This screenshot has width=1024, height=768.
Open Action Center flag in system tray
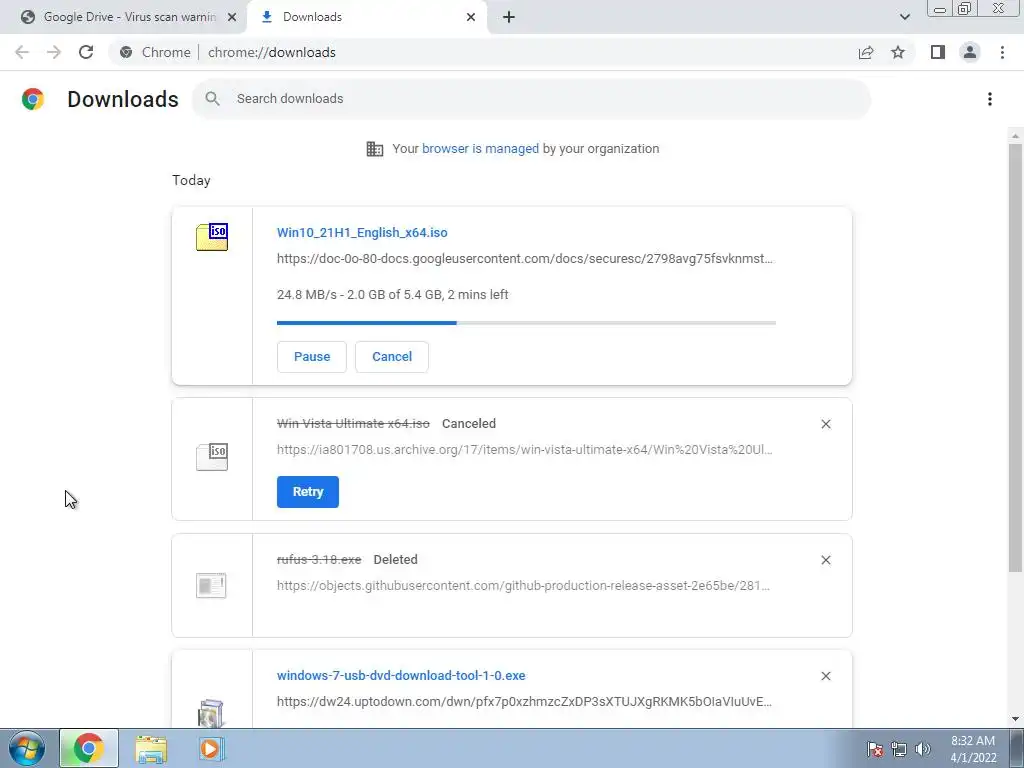pyautogui.click(x=875, y=749)
